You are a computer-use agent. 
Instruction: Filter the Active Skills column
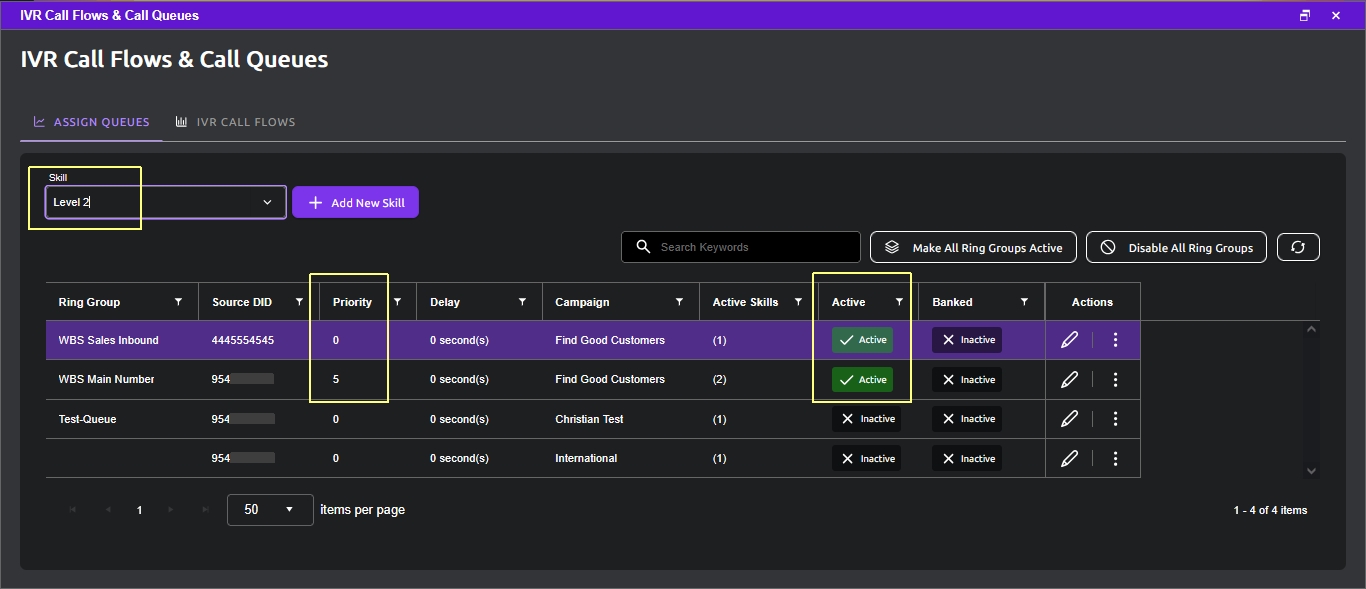(798, 302)
